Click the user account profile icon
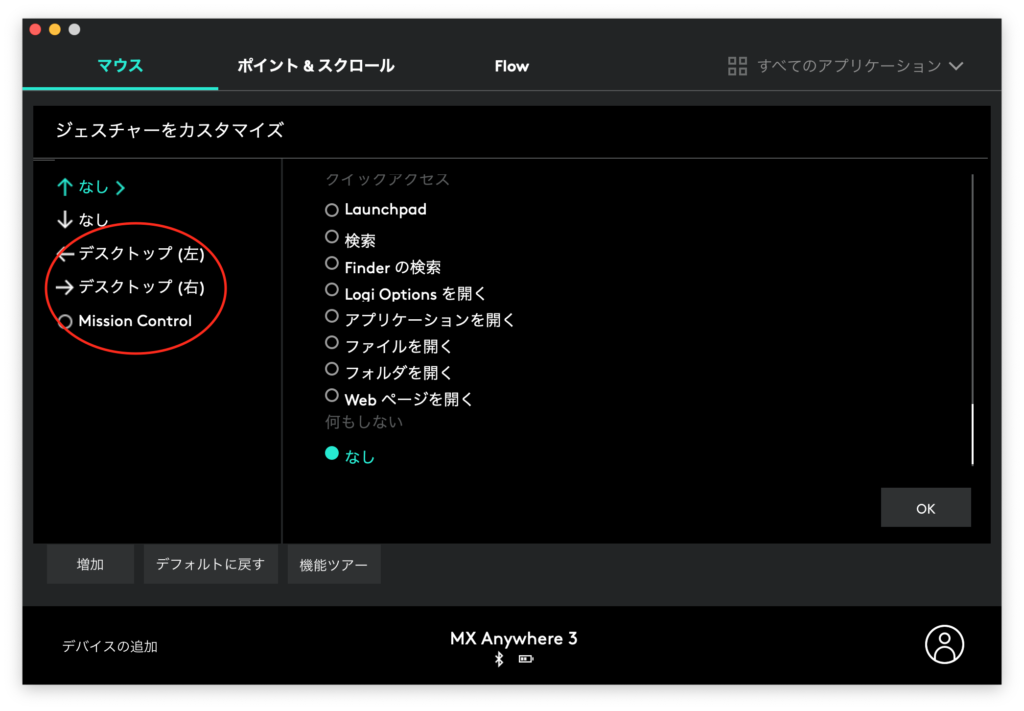Screen dimensions: 1024x711 pos(944,645)
